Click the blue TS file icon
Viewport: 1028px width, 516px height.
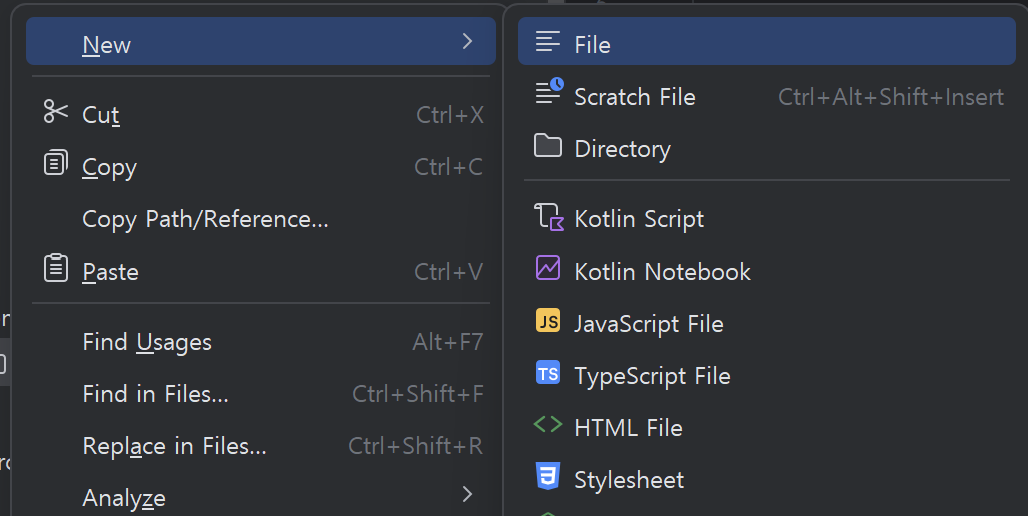pyautogui.click(x=548, y=374)
